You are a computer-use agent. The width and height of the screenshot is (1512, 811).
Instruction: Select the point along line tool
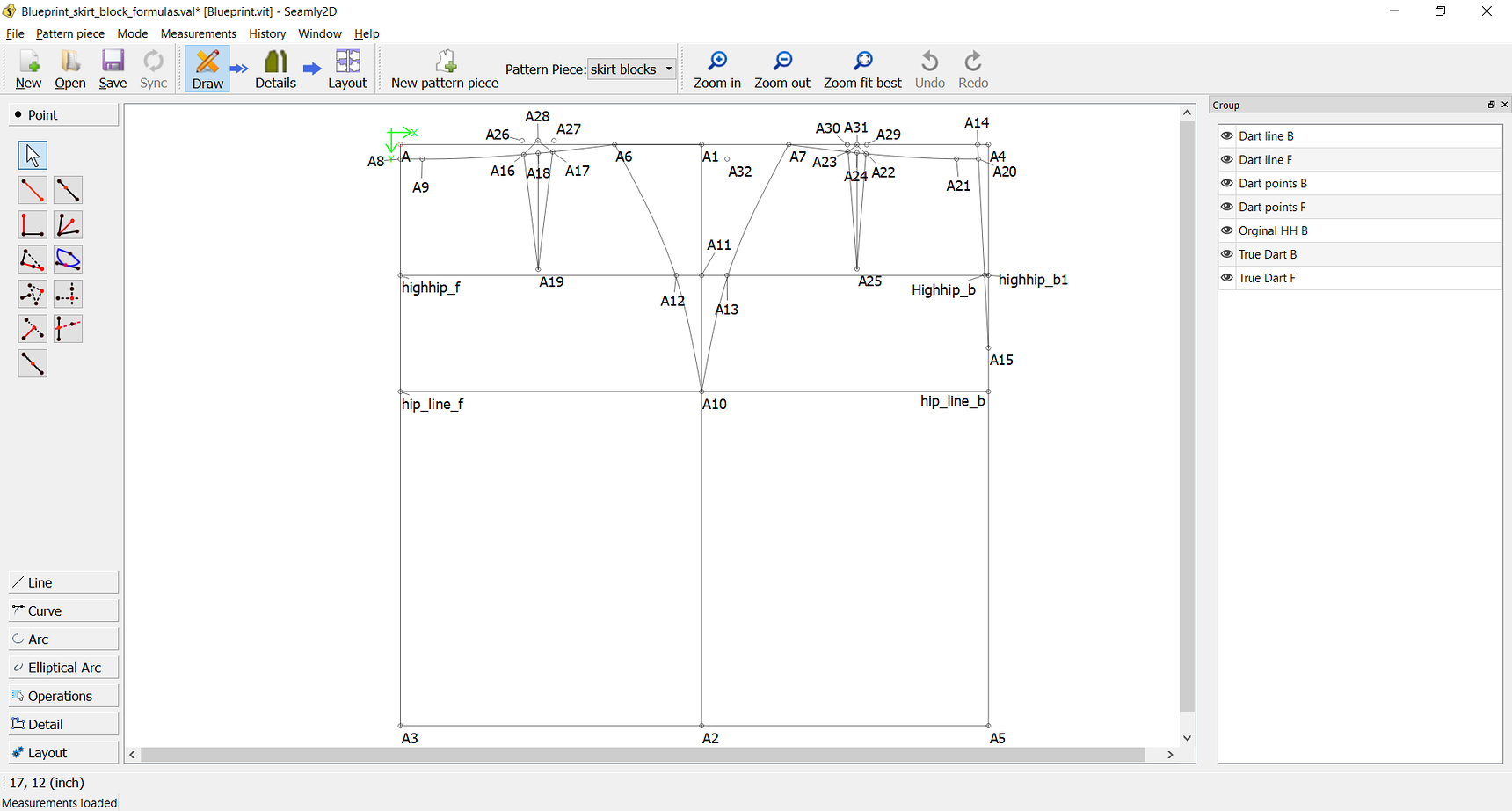pos(68,190)
